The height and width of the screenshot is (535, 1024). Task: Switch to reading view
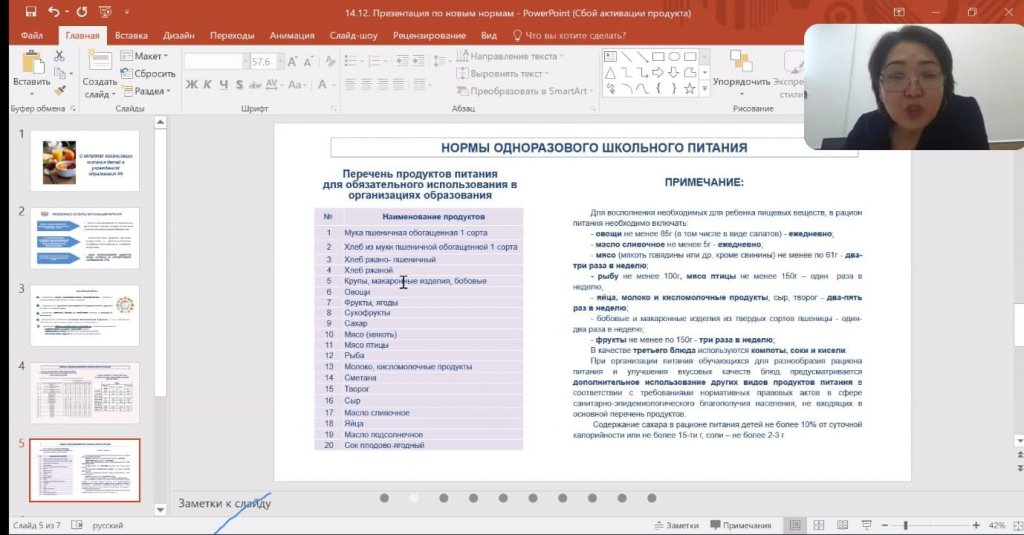842,525
